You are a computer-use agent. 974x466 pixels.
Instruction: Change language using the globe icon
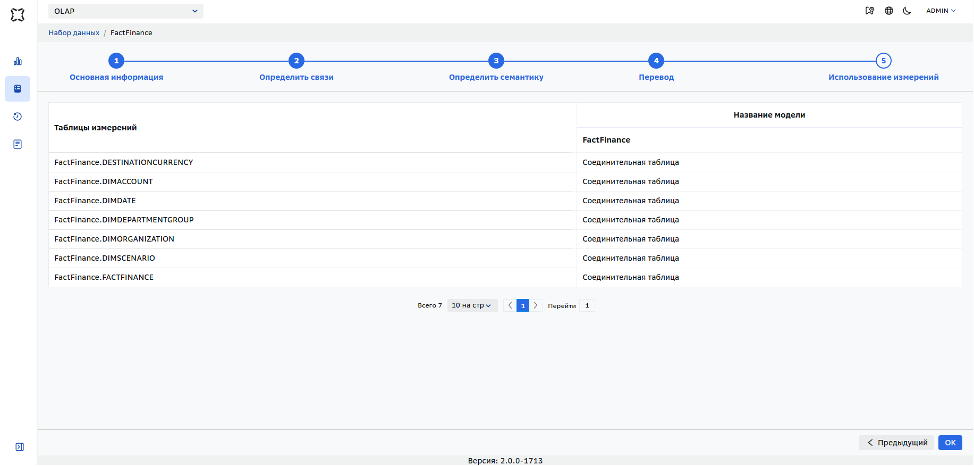click(x=889, y=11)
